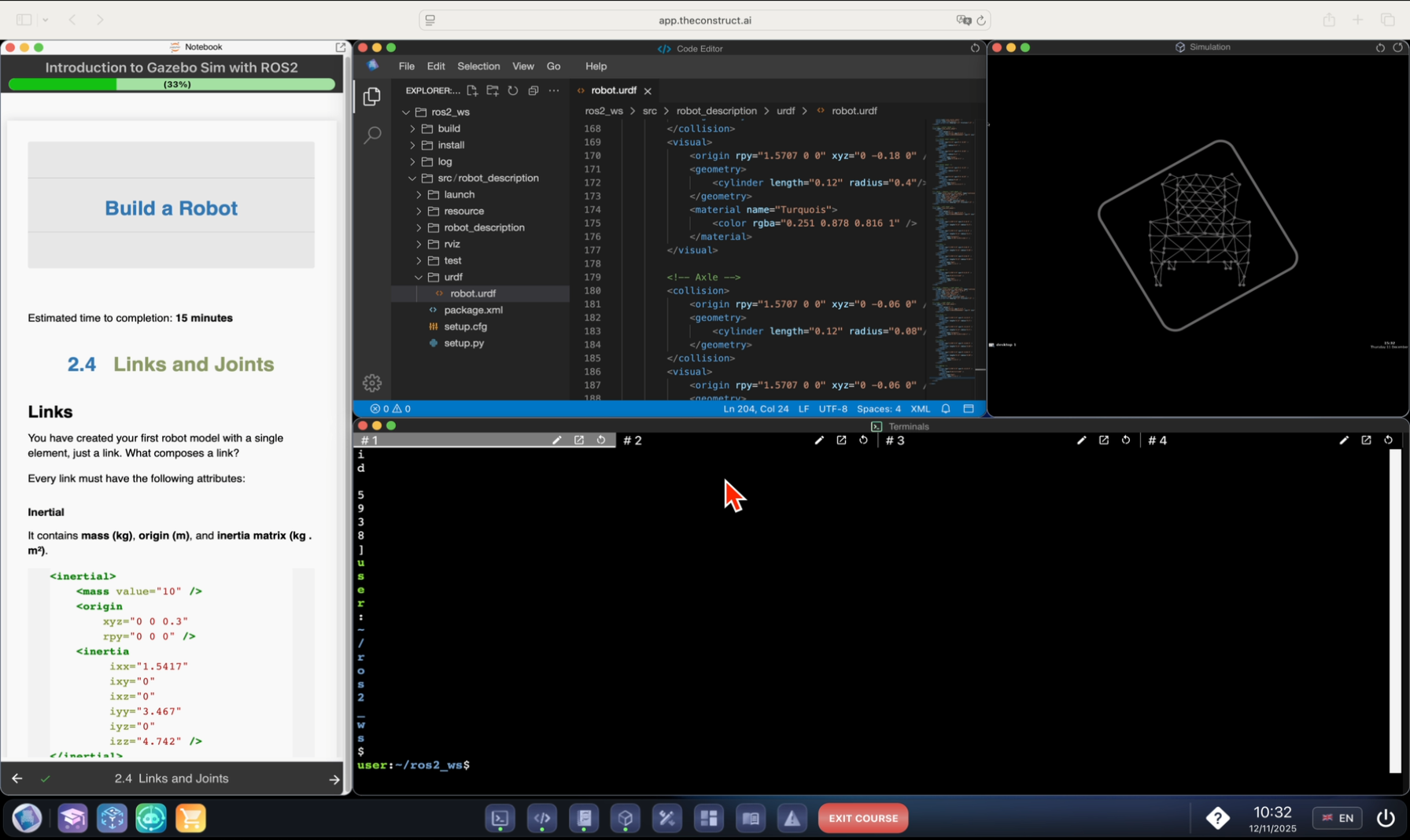
Task: Toggle the Terminals window from the bottom dock
Action: tap(500, 819)
